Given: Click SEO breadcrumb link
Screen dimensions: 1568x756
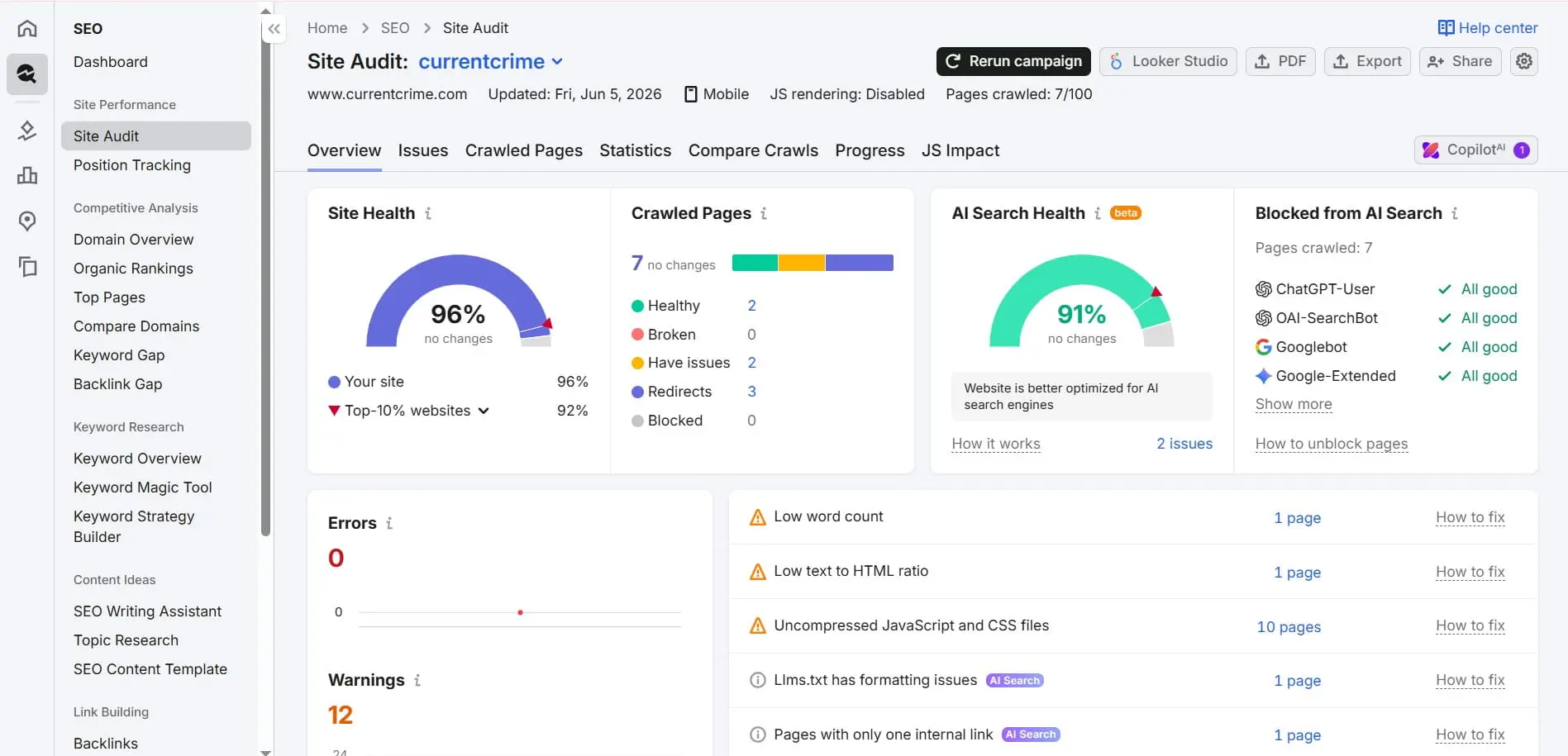Looking at the screenshot, I should (x=395, y=28).
